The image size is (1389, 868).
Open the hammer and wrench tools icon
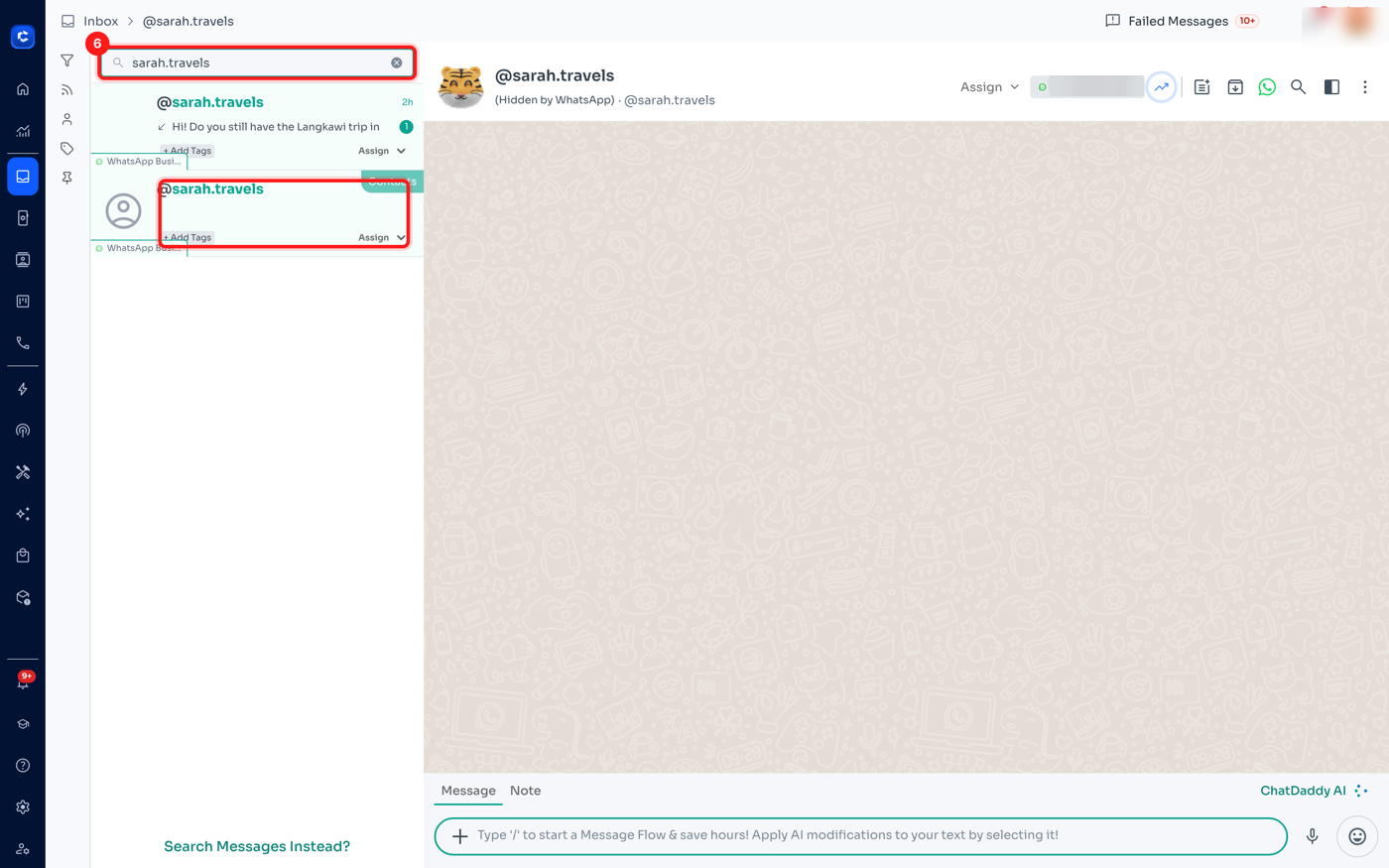click(23, 472)
